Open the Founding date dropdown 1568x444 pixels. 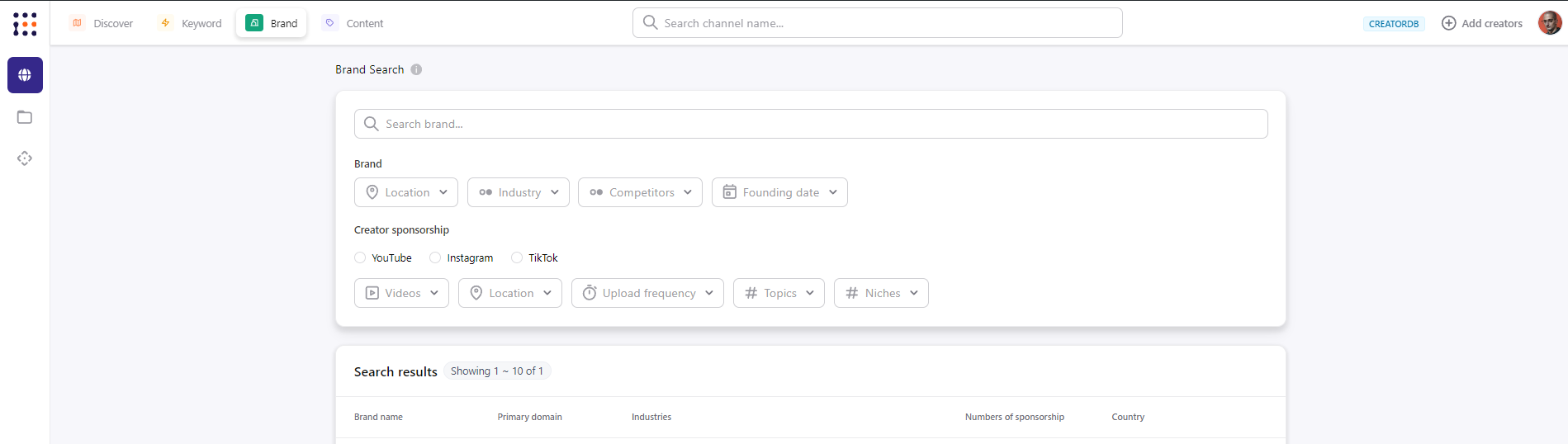779,192
